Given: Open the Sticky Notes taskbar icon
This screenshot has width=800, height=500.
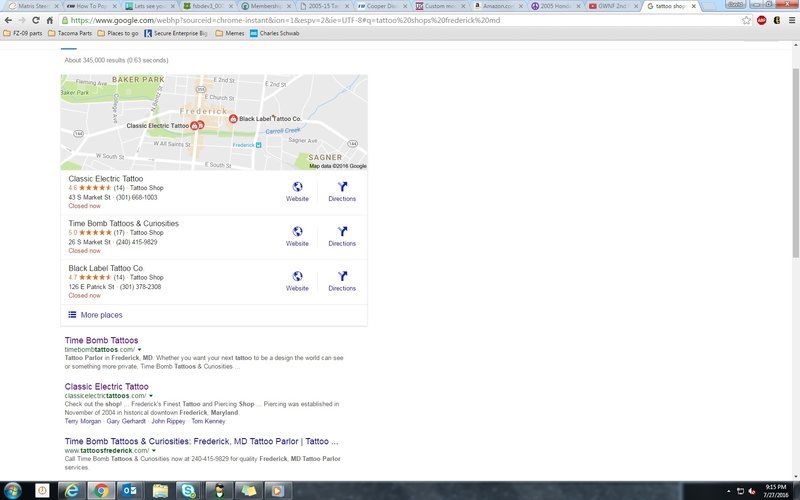Looking at the screenshot, I should pyautogui.click(x=248, y=491).
